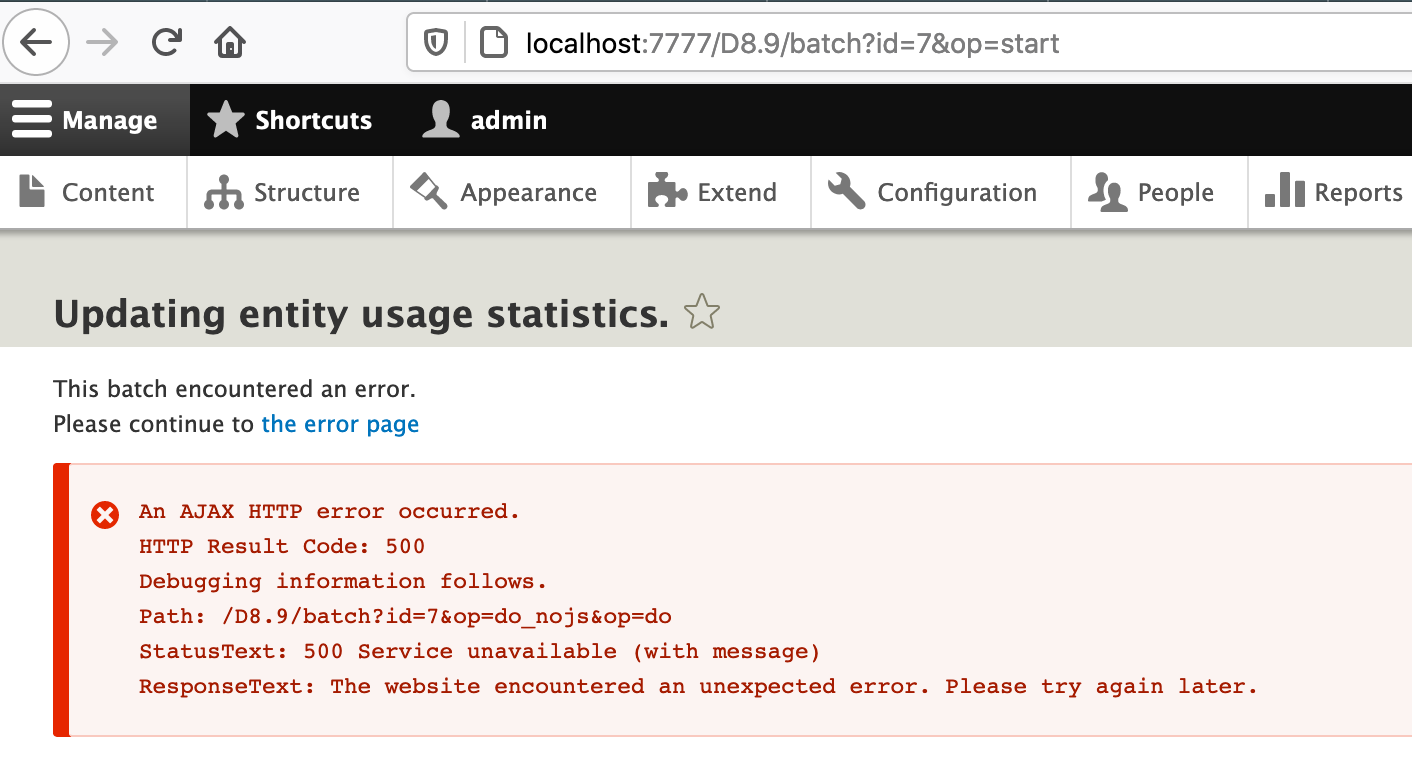Add page to shortcuts with star icon
The image size is (1412, 780).
click(701, 313)
